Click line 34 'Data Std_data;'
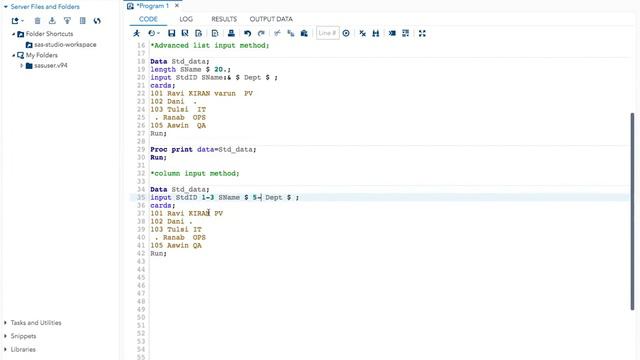The image size is (640, 360). (x=180, y=189)
